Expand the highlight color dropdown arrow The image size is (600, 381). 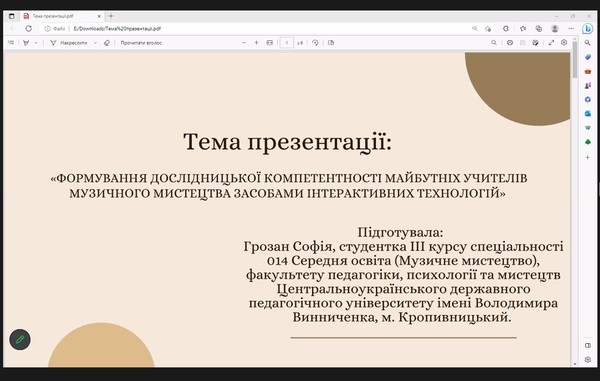[36, 43]
